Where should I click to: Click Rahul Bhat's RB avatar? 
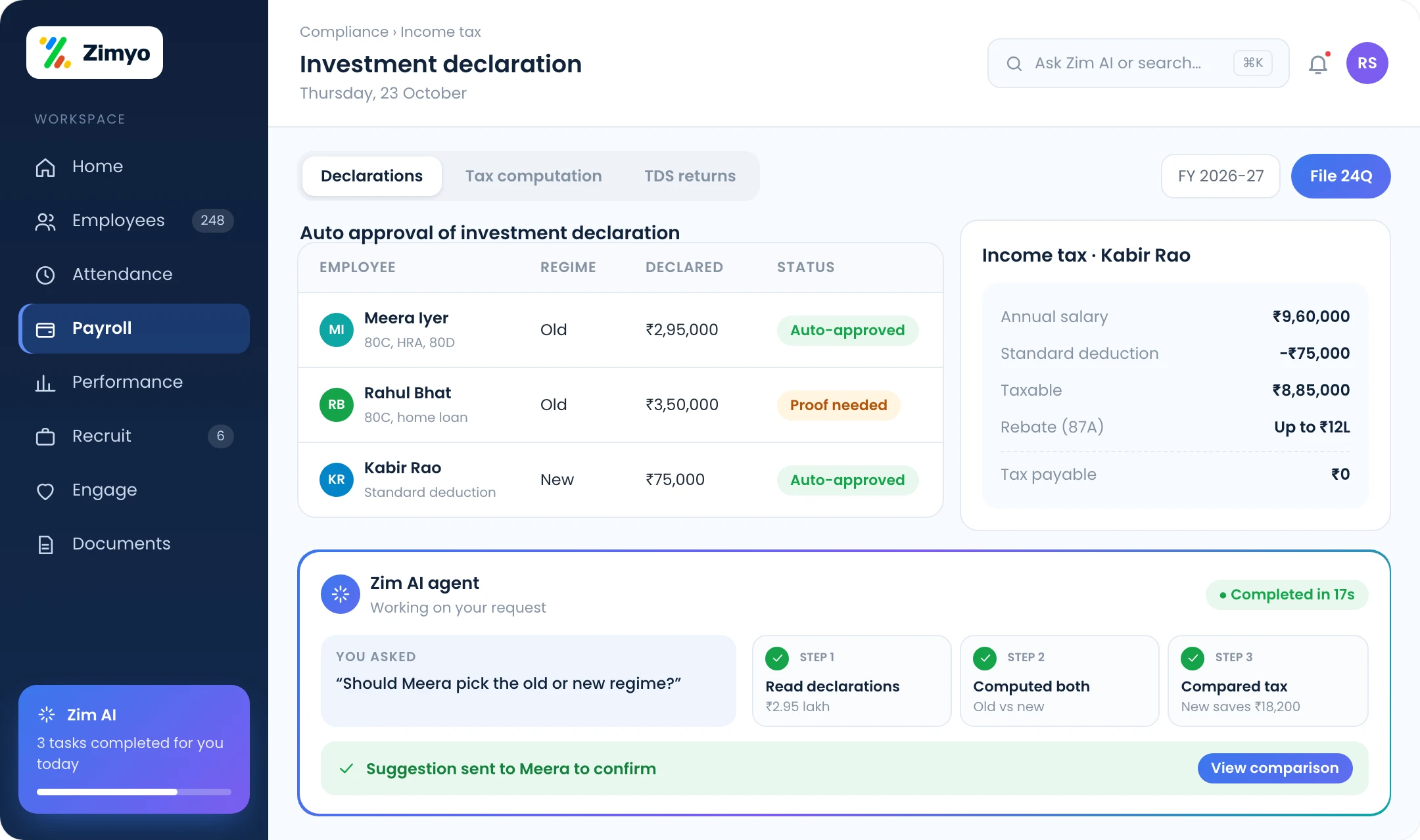337,405
